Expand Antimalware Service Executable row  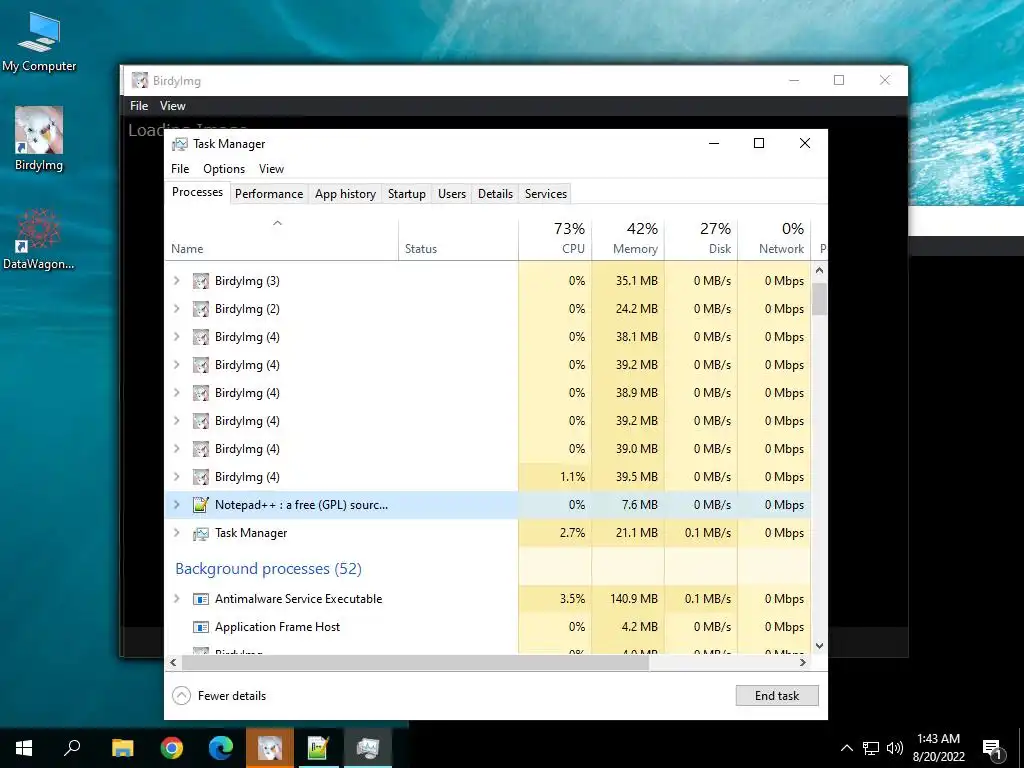(x=176, y=599)
